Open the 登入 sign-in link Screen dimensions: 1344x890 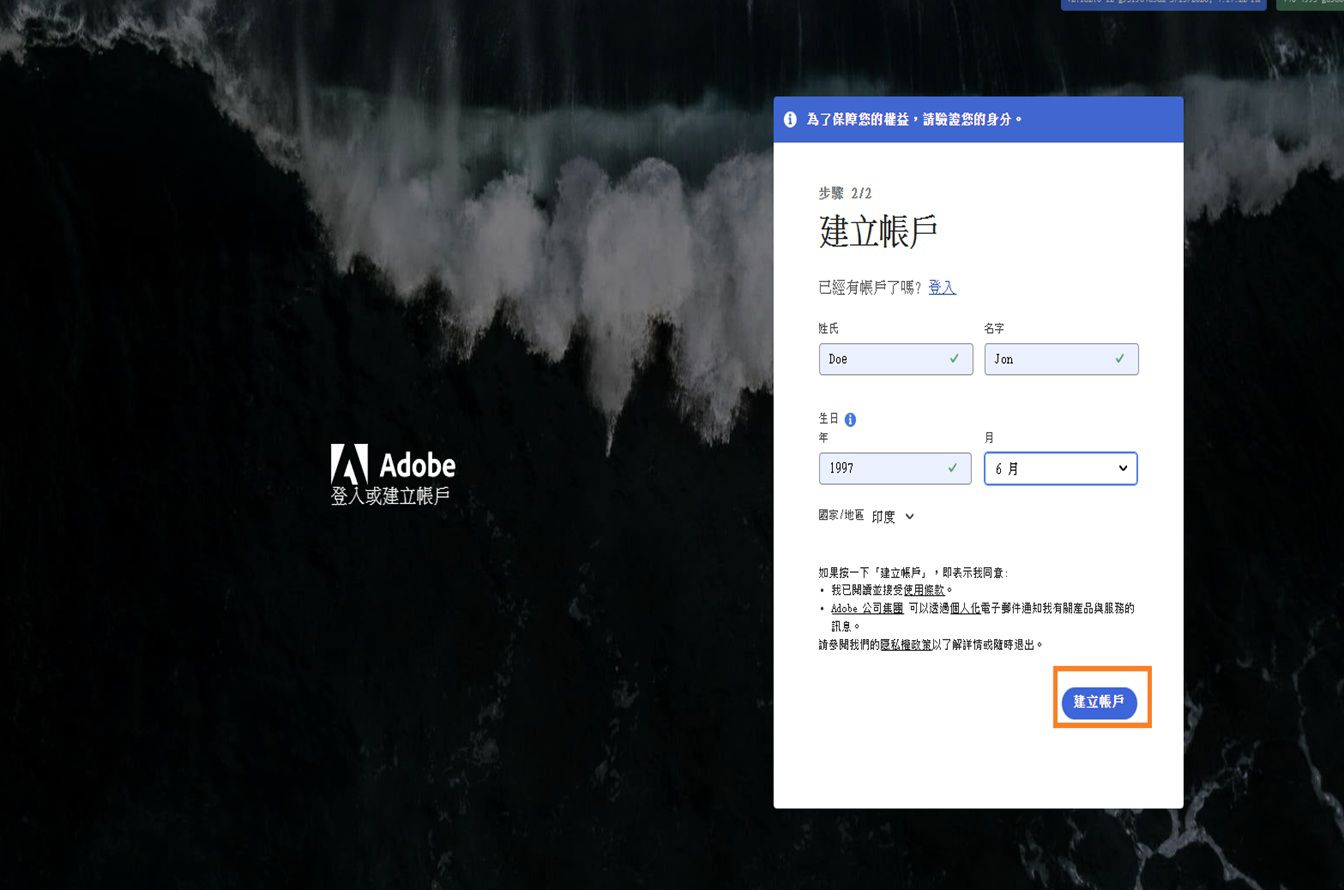[941, 287]
